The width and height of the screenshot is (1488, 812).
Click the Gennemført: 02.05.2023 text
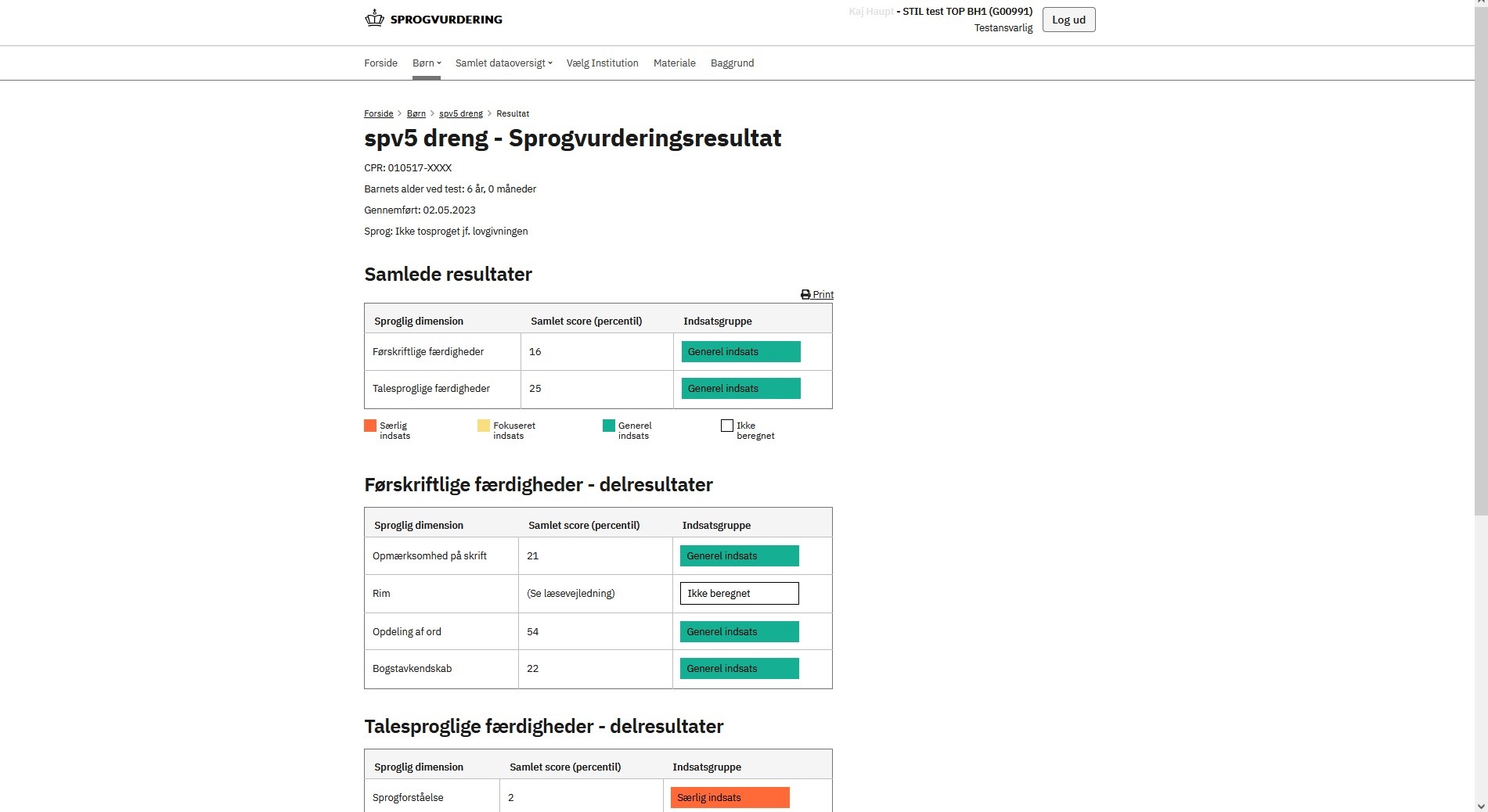[x=420, y=210]
